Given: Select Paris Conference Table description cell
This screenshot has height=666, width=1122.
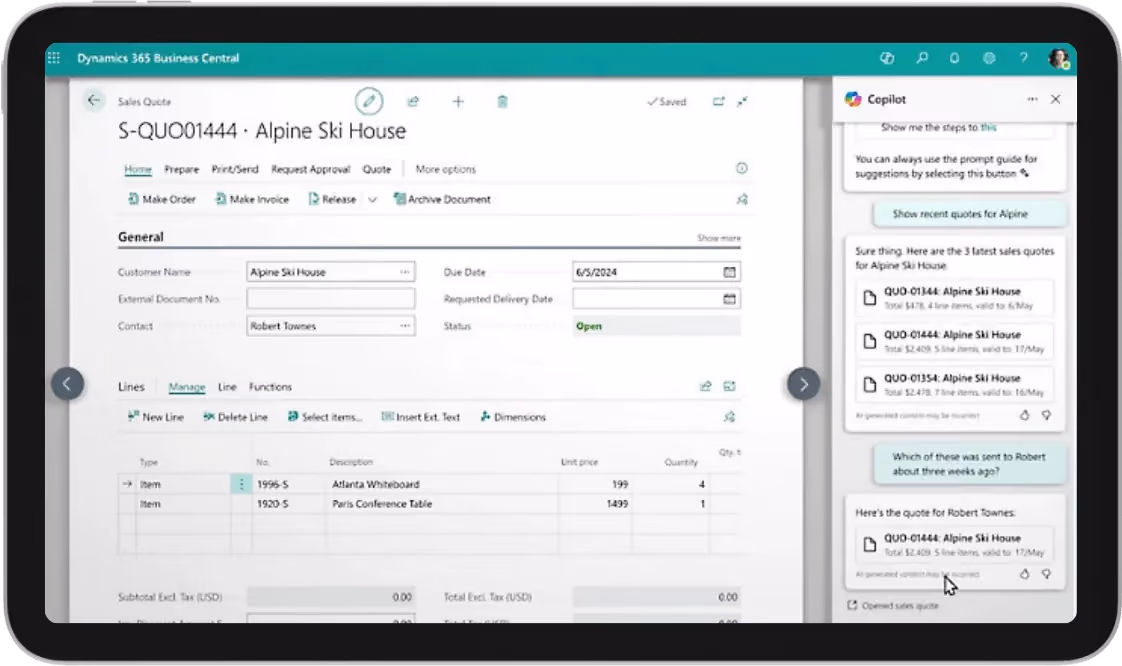Looking at the screenshot, I should click(x=442, y=504).
